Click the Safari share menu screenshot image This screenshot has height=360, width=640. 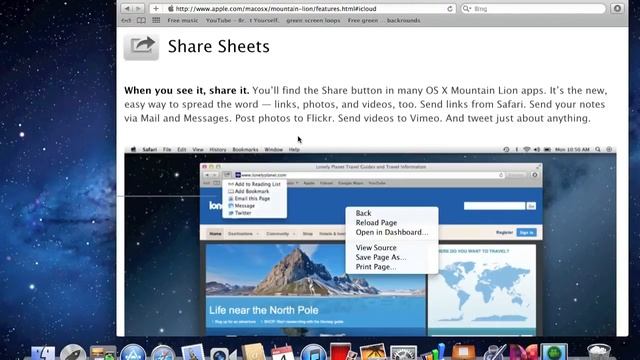coord(370,241)
